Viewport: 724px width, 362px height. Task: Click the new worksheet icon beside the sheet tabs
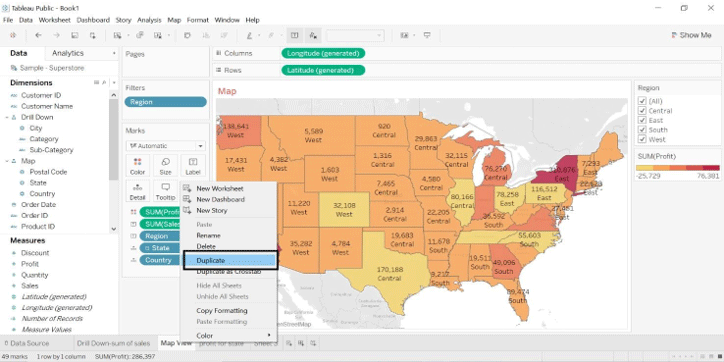[x=289, y=343]
